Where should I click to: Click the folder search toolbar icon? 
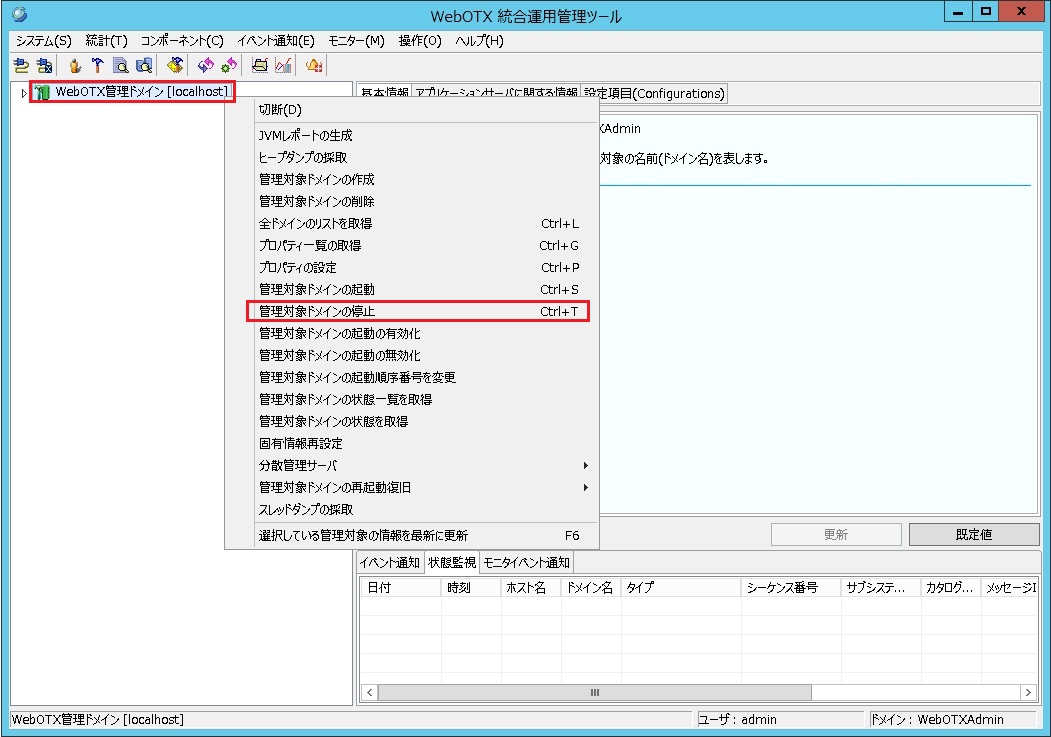point(144,64)
